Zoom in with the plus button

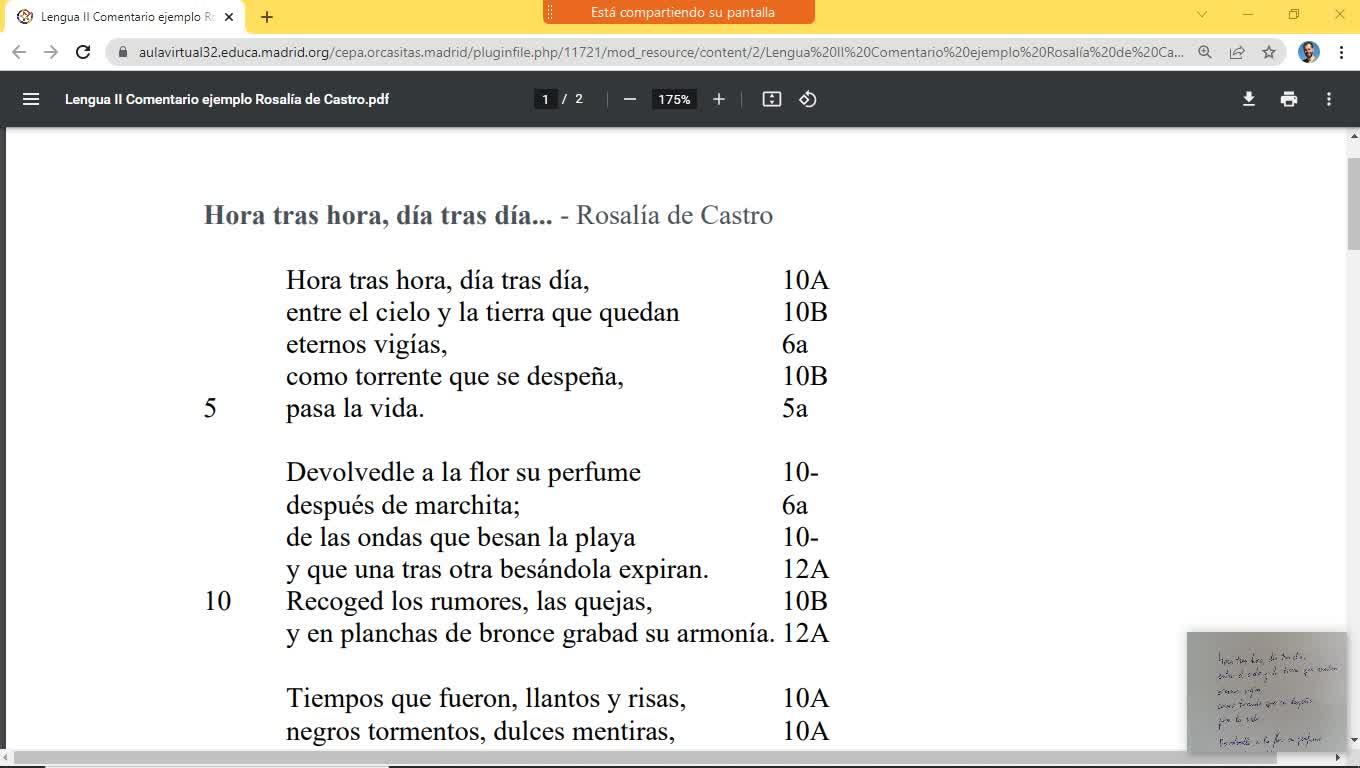coord(718,99)
